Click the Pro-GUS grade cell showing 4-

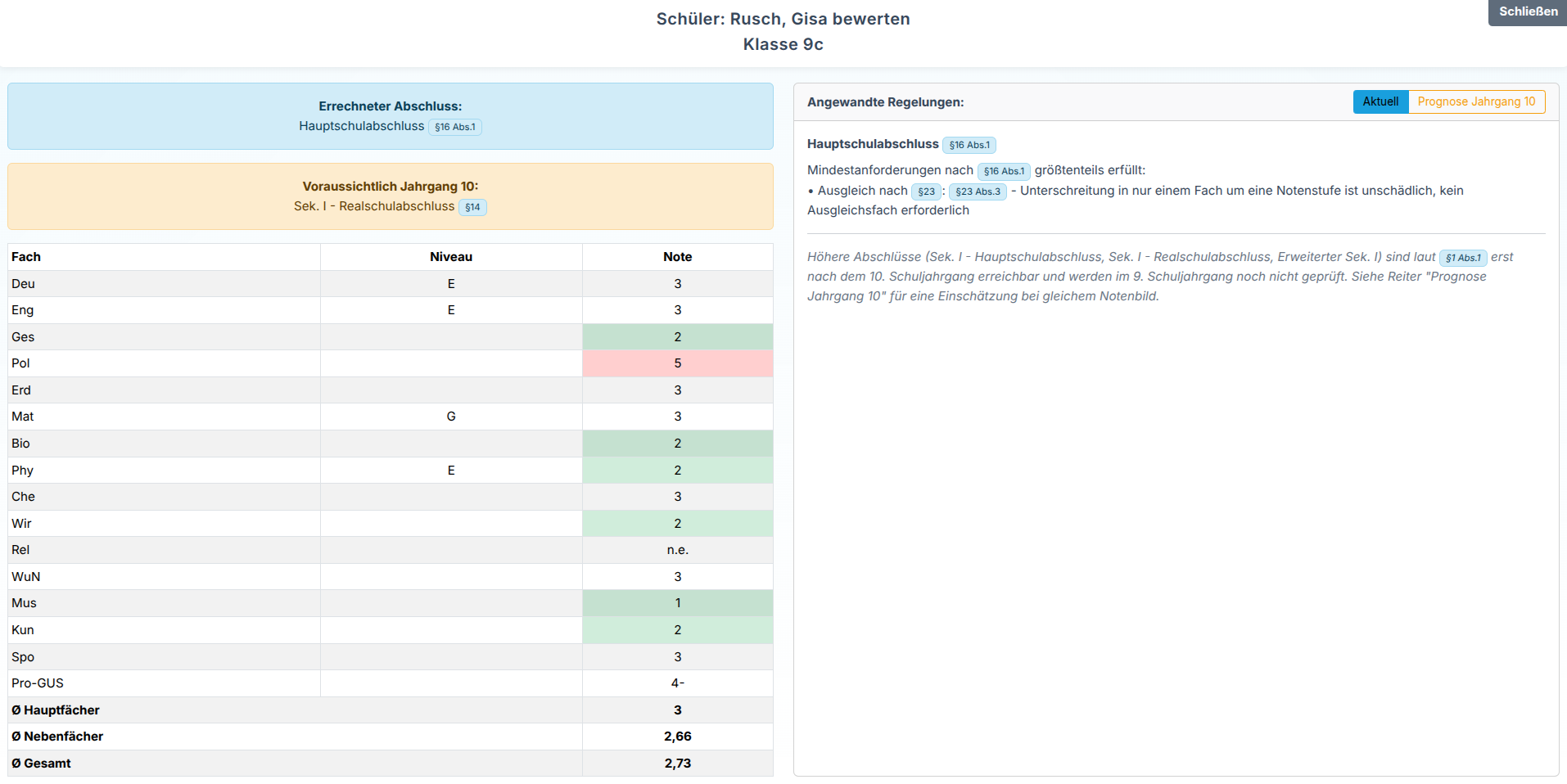coord(677,683)
